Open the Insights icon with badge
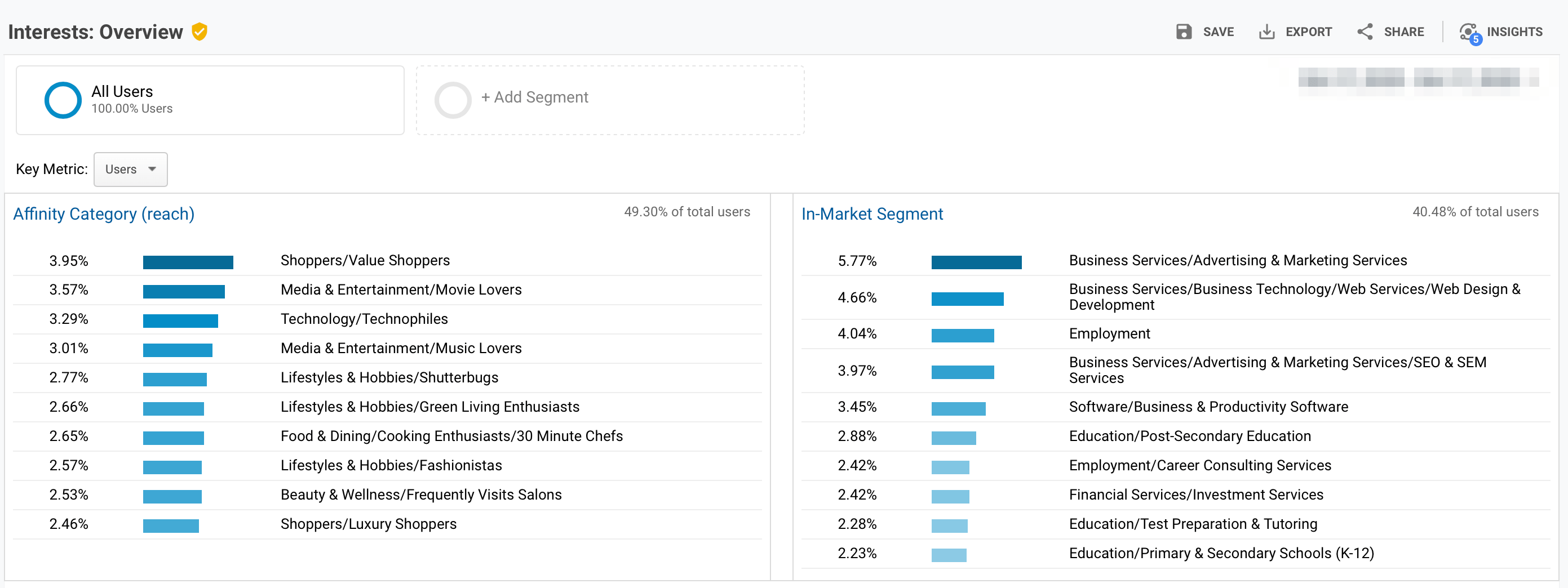1568x588 pixels. click(x=1469, y=32)
